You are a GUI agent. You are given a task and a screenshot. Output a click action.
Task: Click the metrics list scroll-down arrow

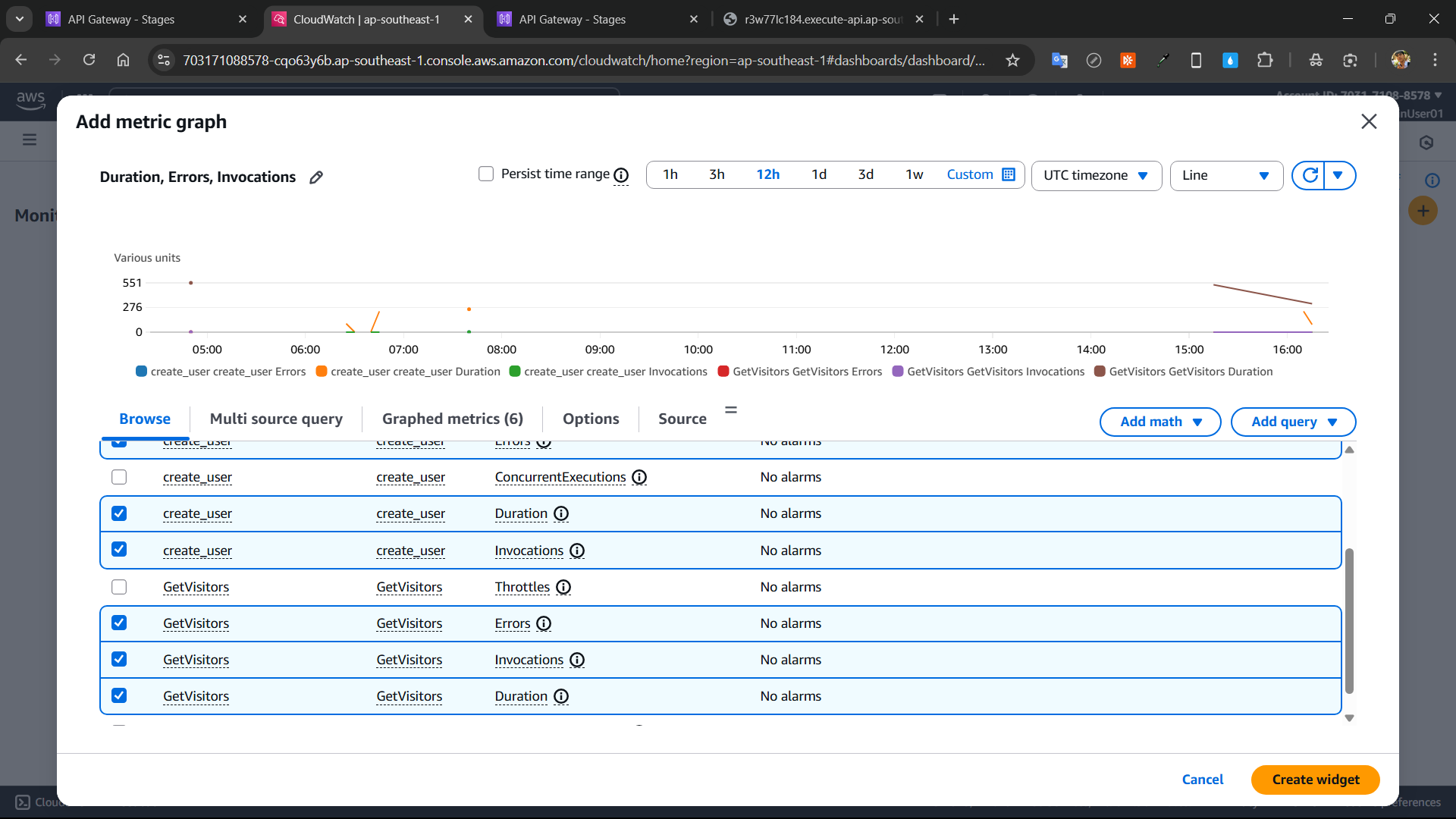(1349, 718)
